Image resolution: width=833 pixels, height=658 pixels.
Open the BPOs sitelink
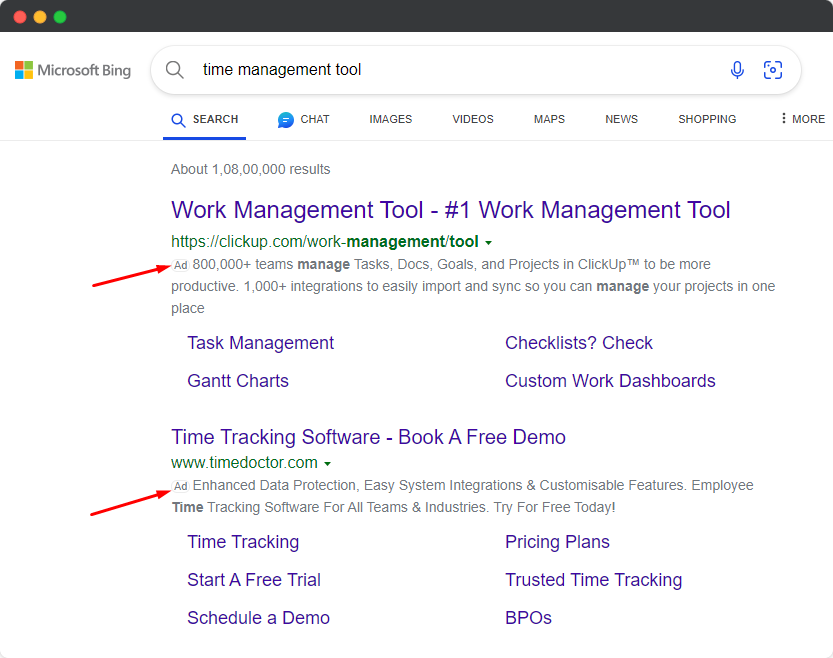click(x=528, y=618)
